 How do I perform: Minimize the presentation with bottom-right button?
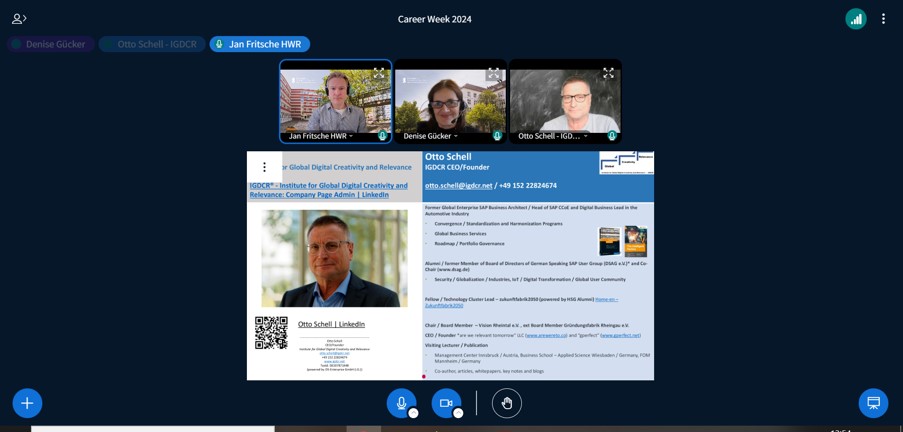tap(873, 403)
